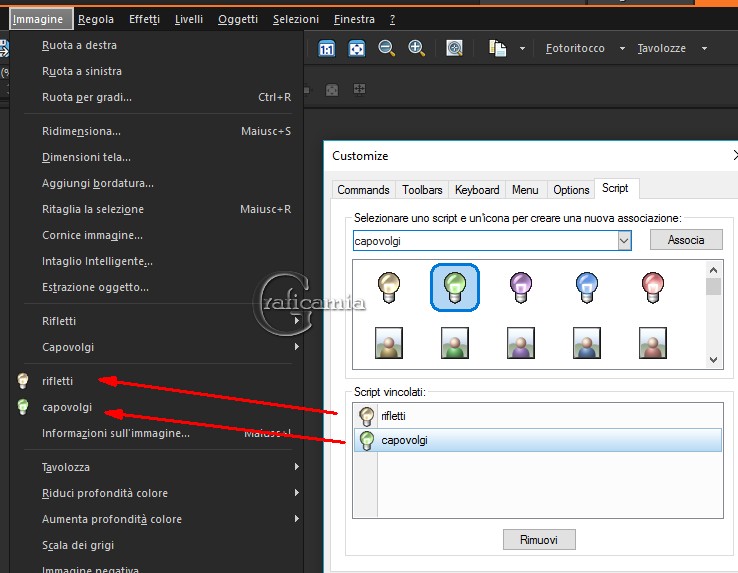Open the Selezioni menu
The height and width of the screenshot is (573, 738).
(296, 19)
